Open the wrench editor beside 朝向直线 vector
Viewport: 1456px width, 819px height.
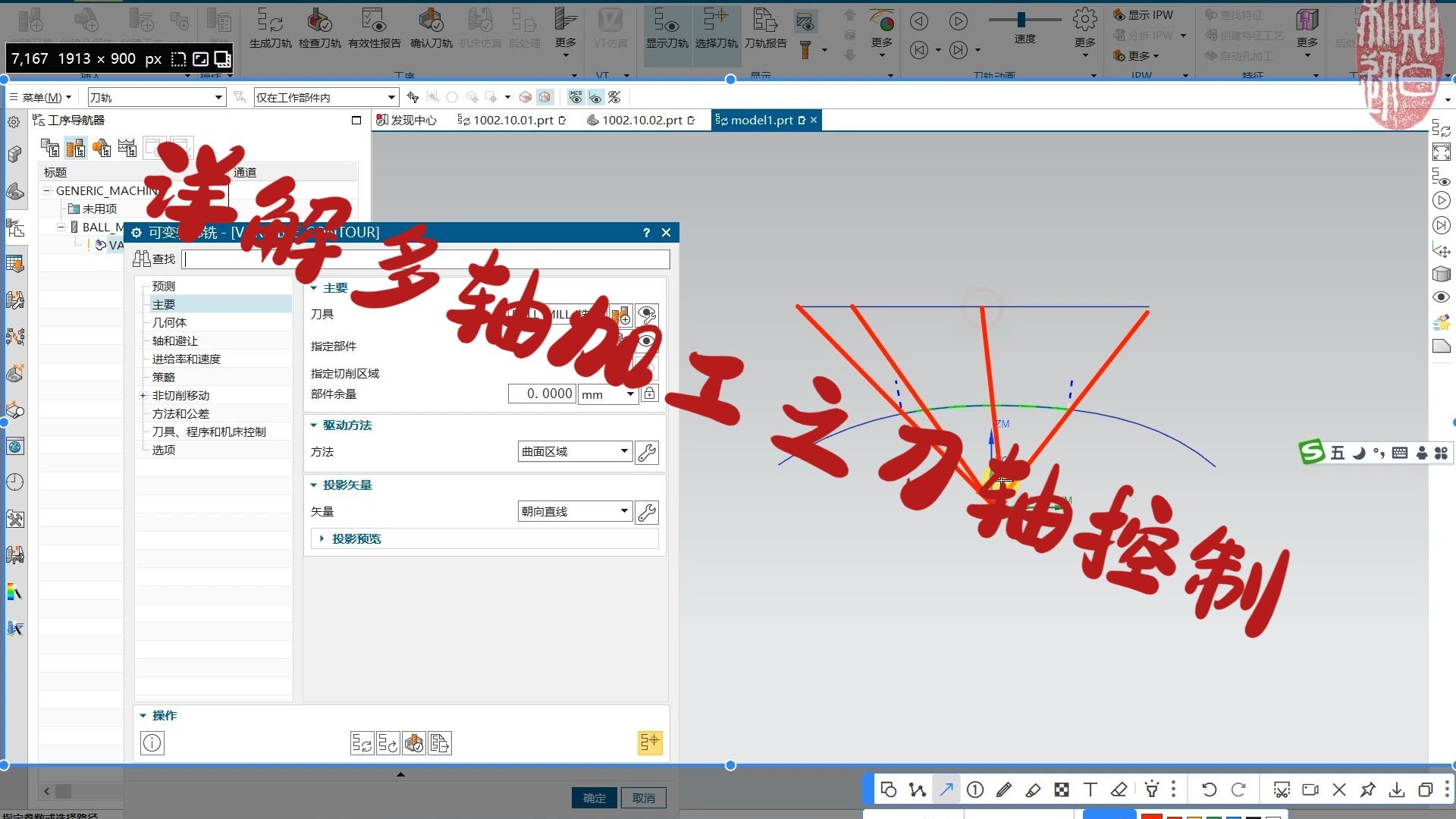(646, 511)
